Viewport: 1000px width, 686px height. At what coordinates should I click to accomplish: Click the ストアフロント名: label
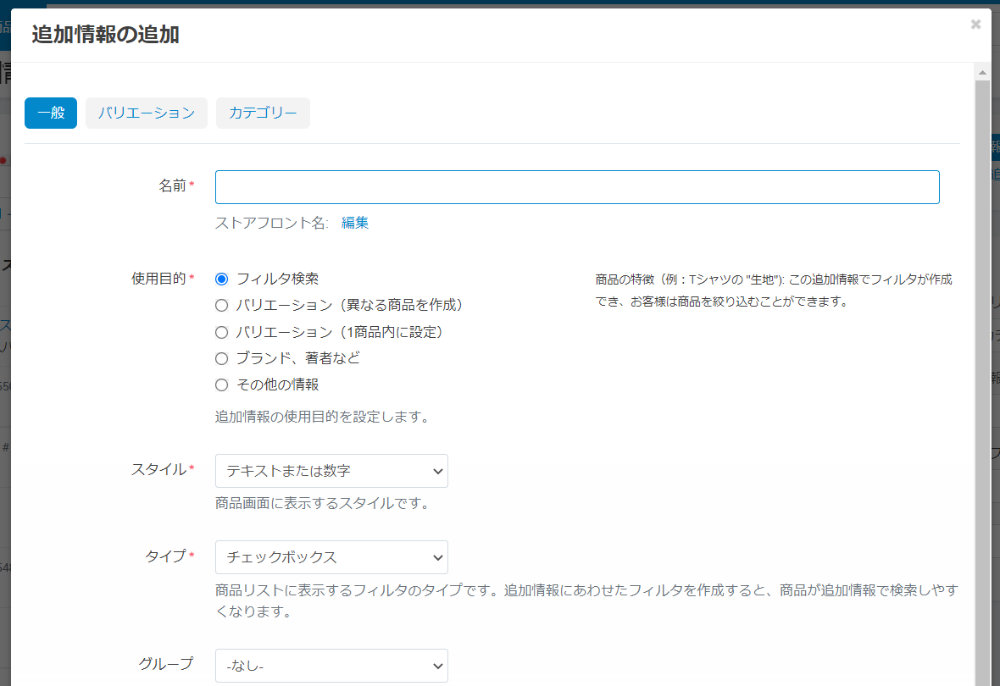coord(272,223)
